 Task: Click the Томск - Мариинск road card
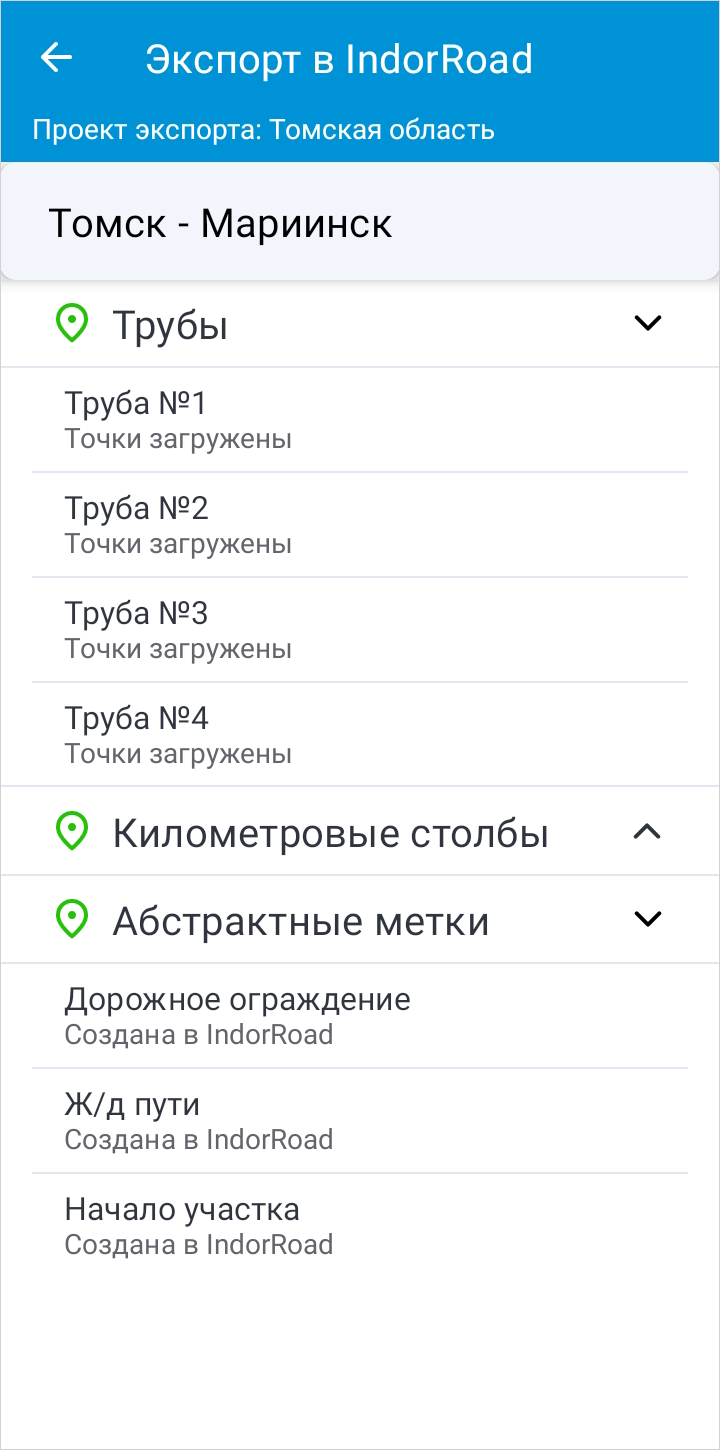pos(360,223)
